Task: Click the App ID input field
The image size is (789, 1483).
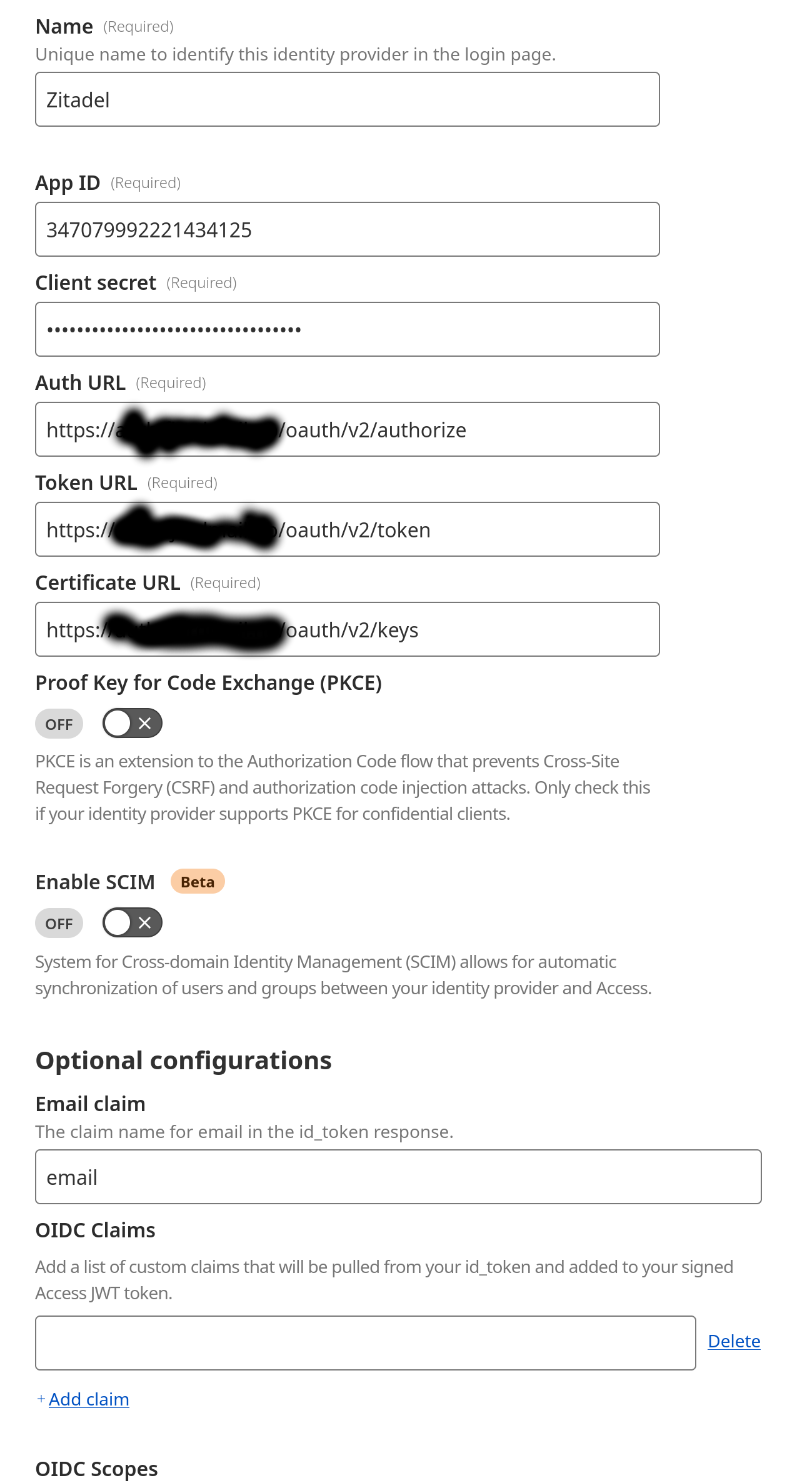Action: (x=347, y=229)
